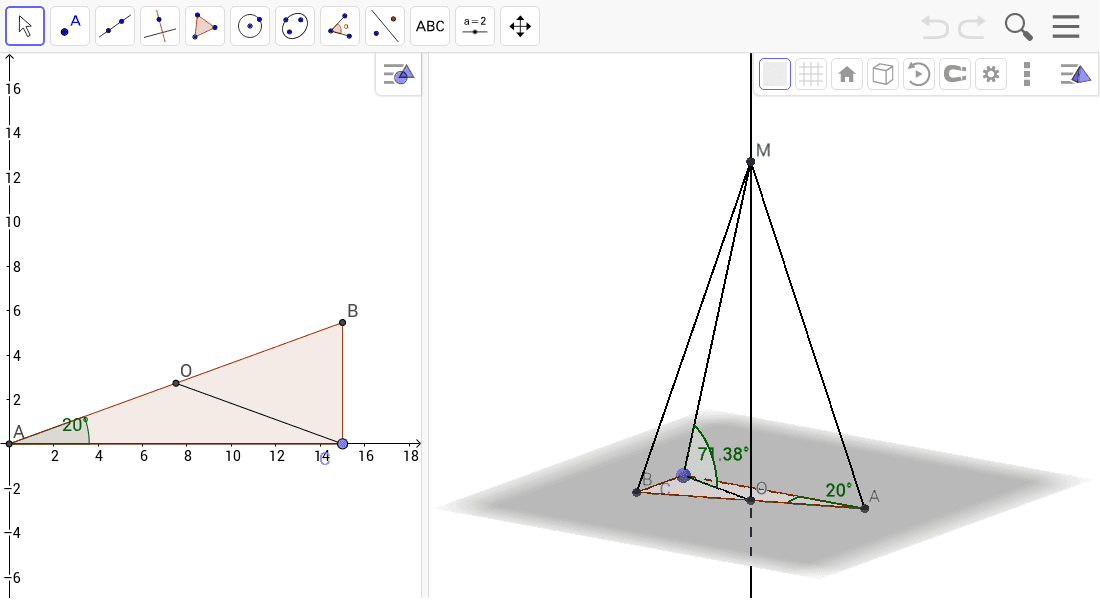Viewport: 1100px width, 600px height.
Task: Click point M in 3D view
Action: point(751,161)
